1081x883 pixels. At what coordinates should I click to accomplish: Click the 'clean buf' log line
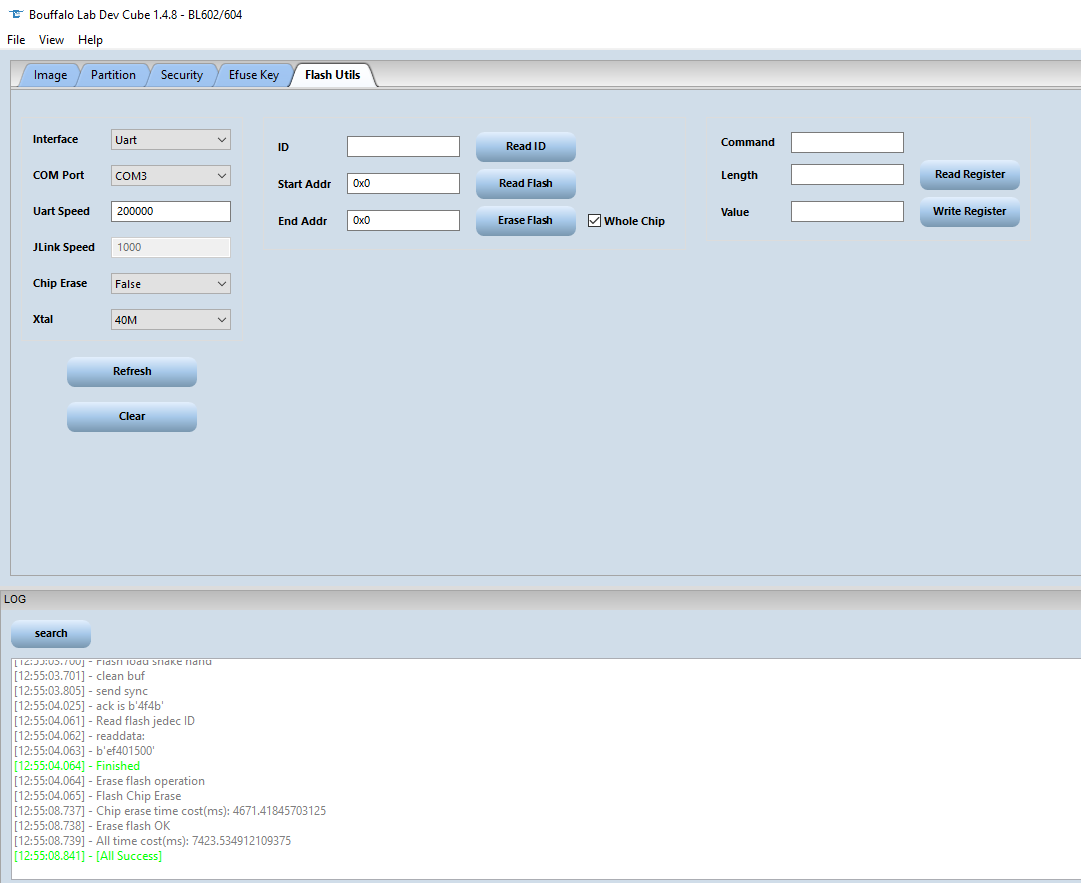tap(80, 676)
